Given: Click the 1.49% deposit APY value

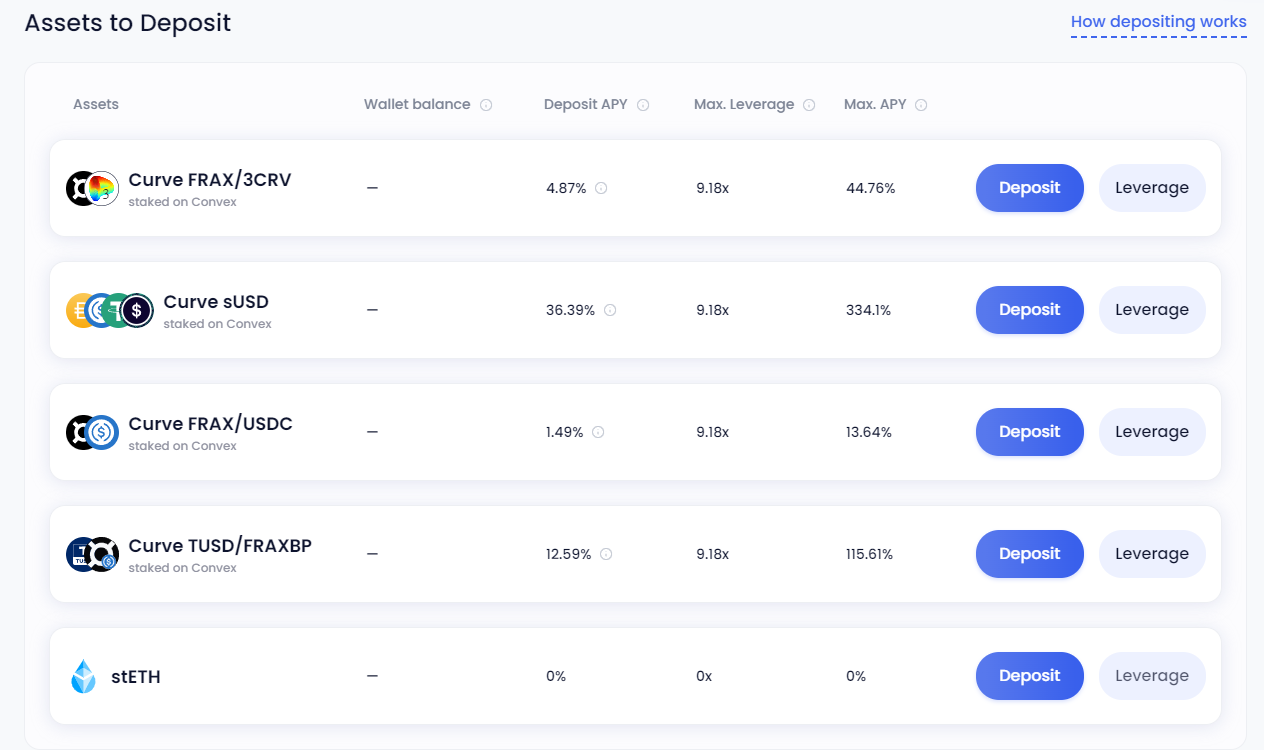Looking at the screenshot, I should (565, 432).
